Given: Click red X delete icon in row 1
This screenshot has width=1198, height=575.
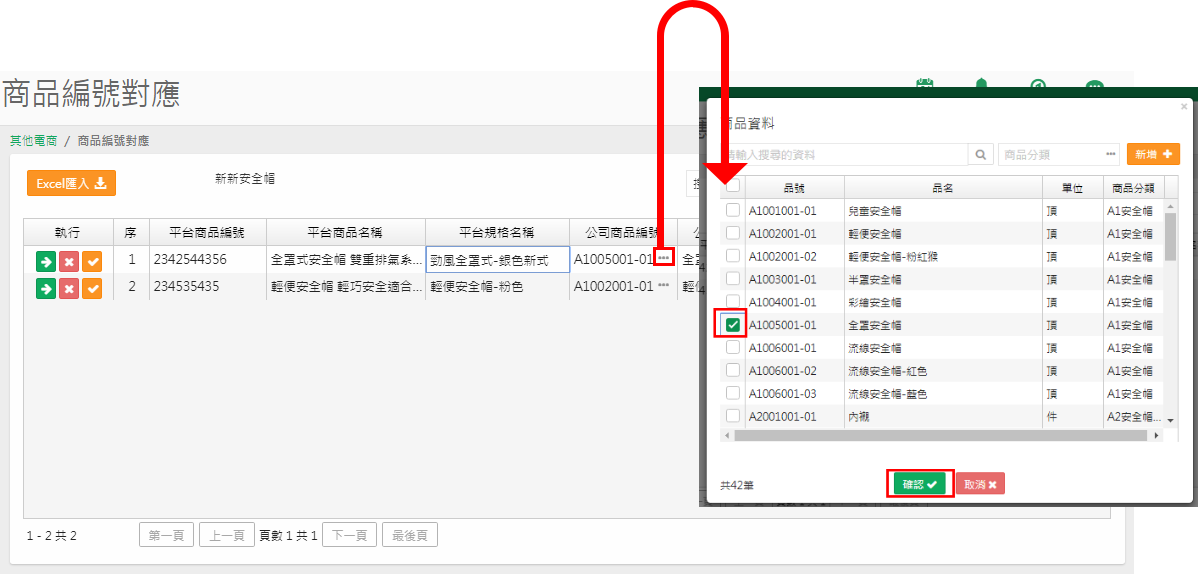Looking at the screenshot, I should pos(69,262).
